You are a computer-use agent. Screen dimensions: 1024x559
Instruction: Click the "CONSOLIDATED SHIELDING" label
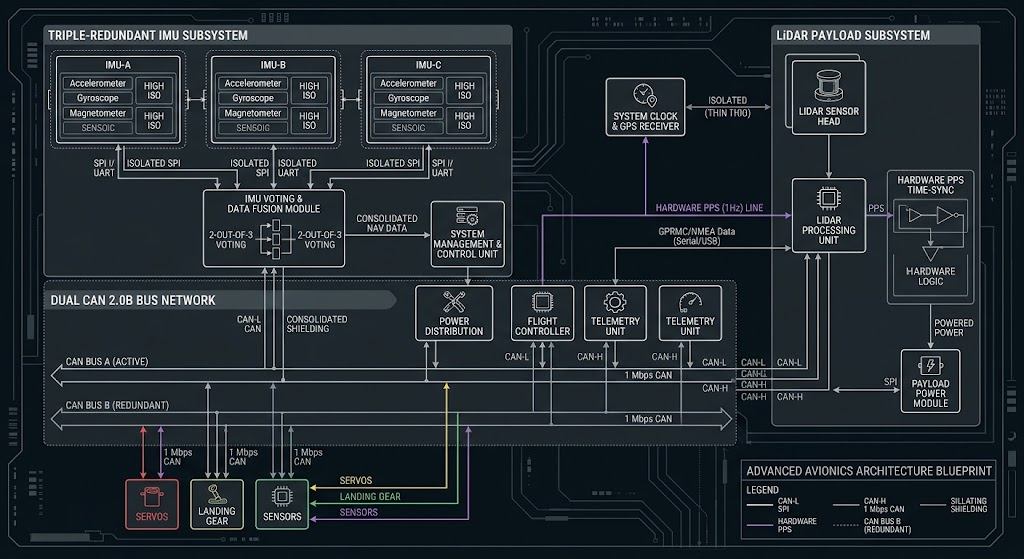coord(317,324)
